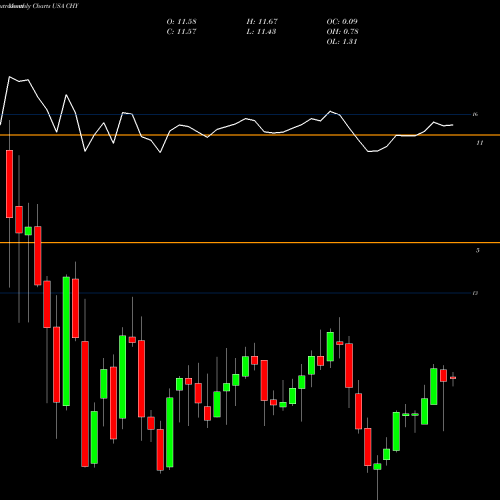The image size is (500, 500).
Task: Click the 'OC: 0.09' value
Action: [x=342, y=22]
